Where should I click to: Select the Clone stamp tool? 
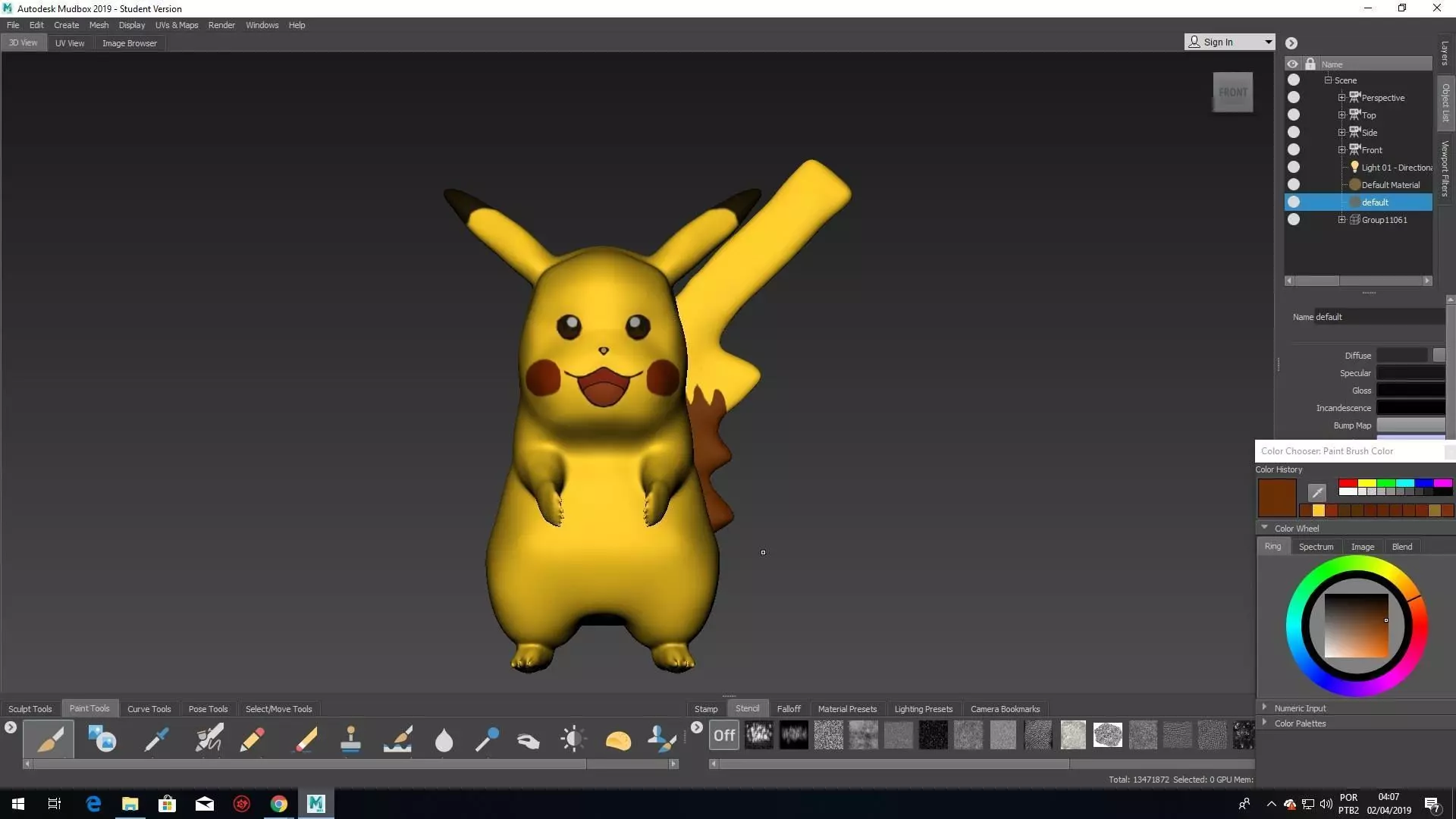click(350, 738)
